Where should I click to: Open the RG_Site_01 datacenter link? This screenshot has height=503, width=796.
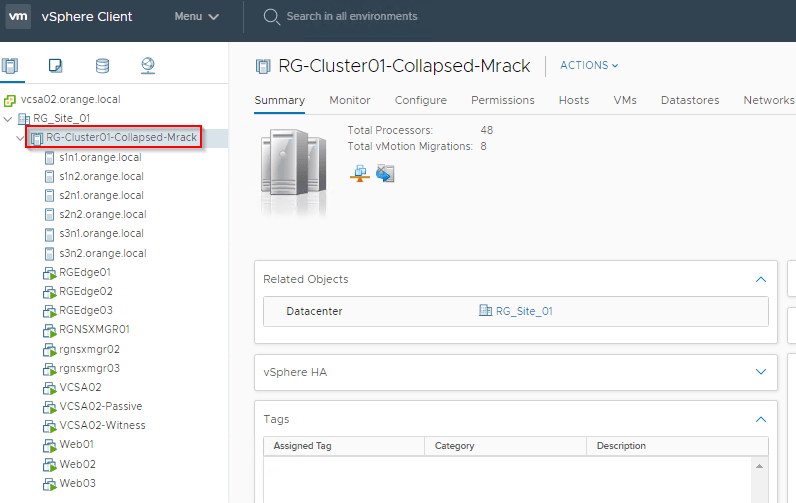click(x=524, y=311)
